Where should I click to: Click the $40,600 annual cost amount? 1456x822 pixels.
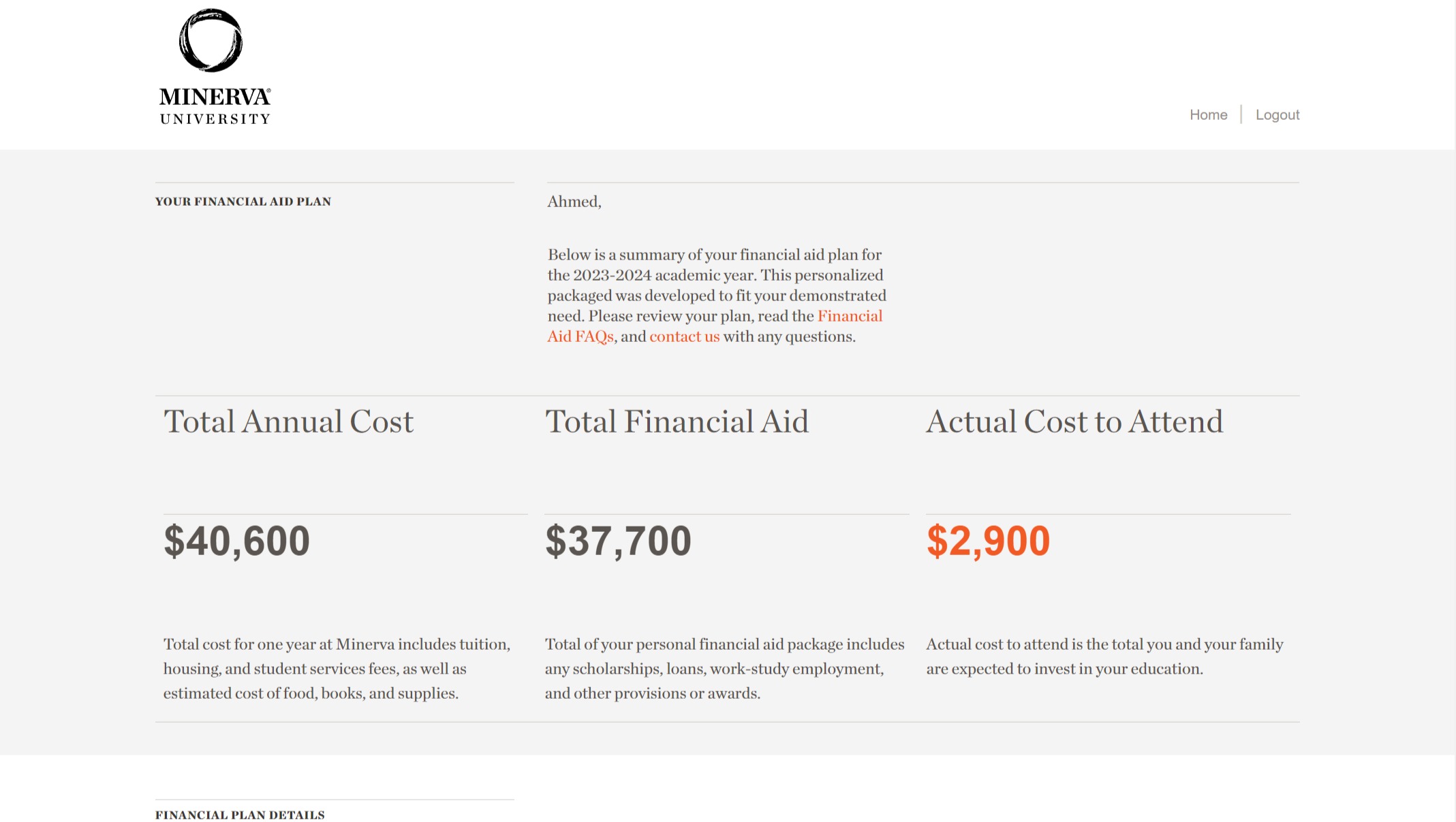[236, 541]
